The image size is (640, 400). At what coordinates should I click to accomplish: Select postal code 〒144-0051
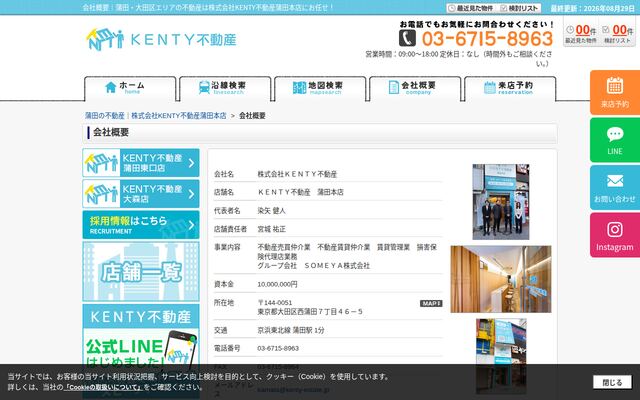coord(275,302)
